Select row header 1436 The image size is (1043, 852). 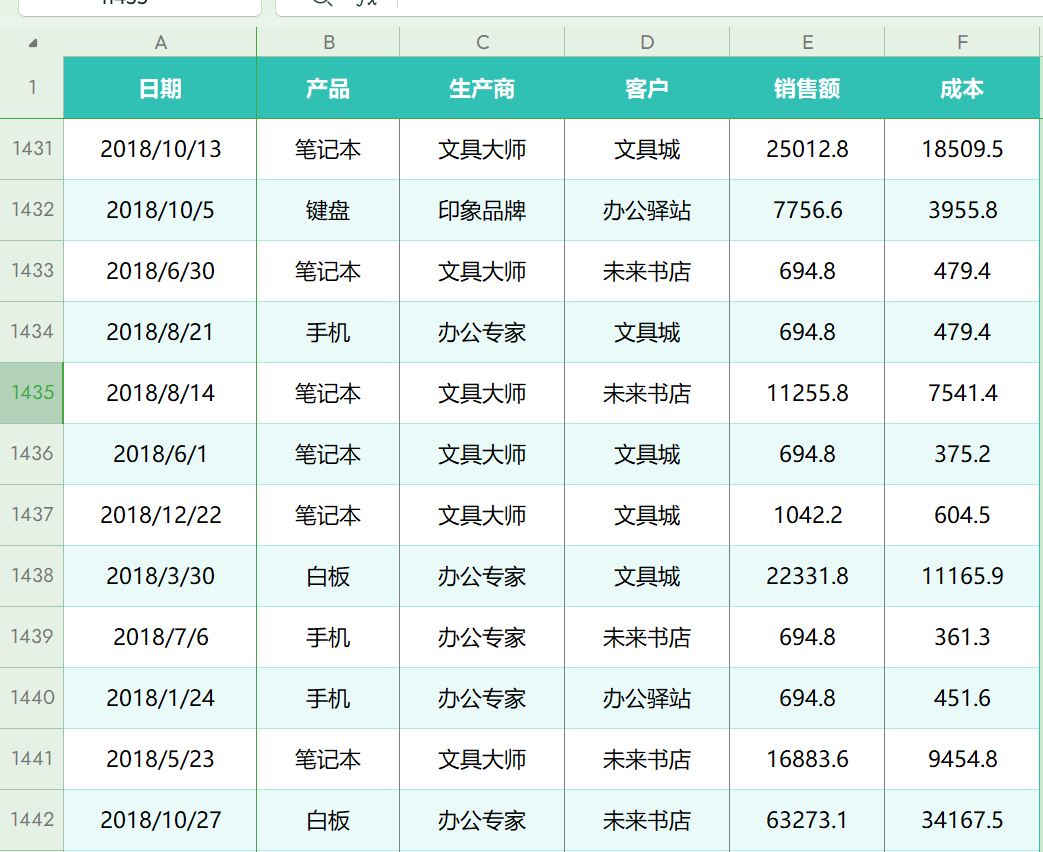[32, 454]
